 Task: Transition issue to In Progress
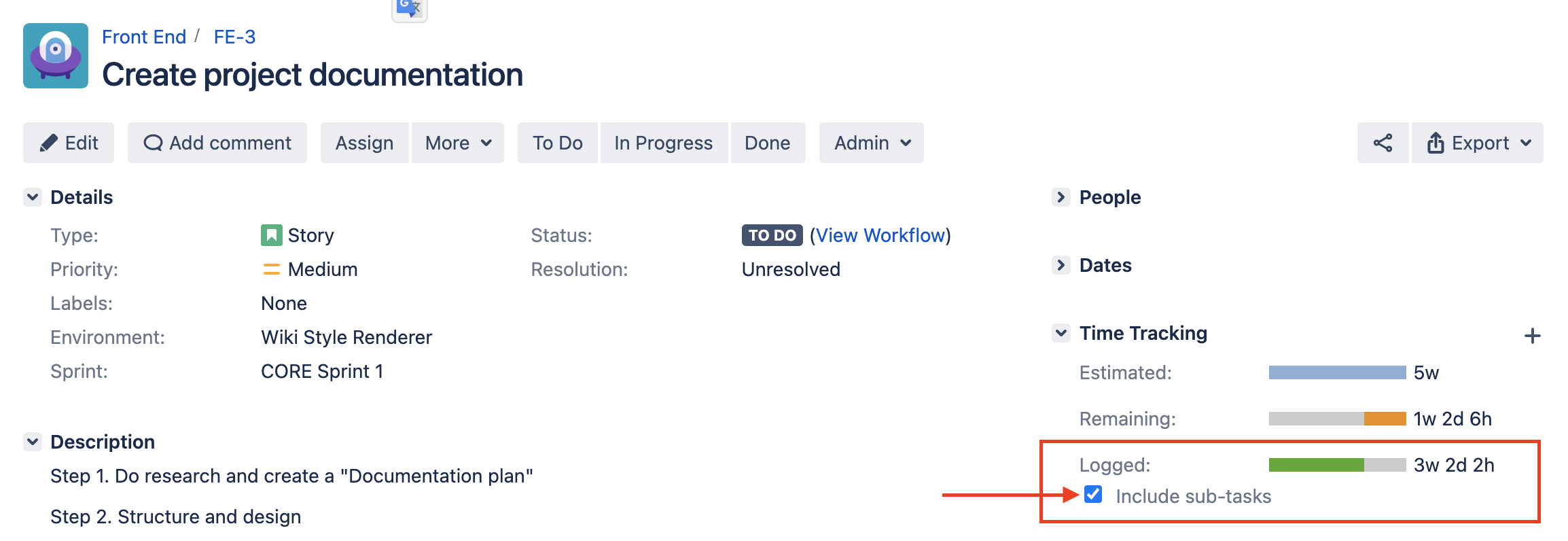point(663,143)
